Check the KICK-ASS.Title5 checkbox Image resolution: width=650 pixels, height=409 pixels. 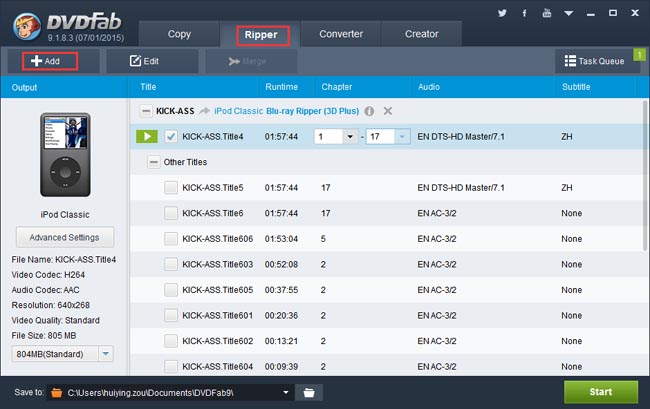pos(171,188)
